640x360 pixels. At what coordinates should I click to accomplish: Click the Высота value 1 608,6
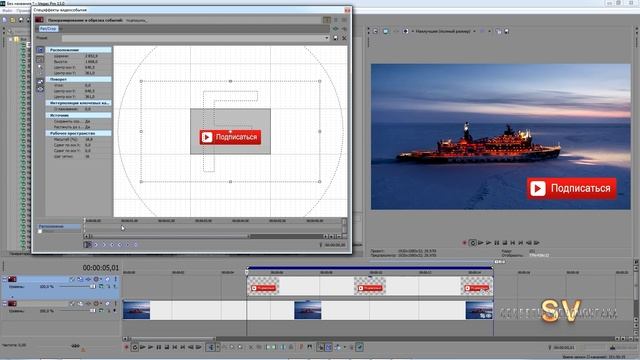pos(91,62)
